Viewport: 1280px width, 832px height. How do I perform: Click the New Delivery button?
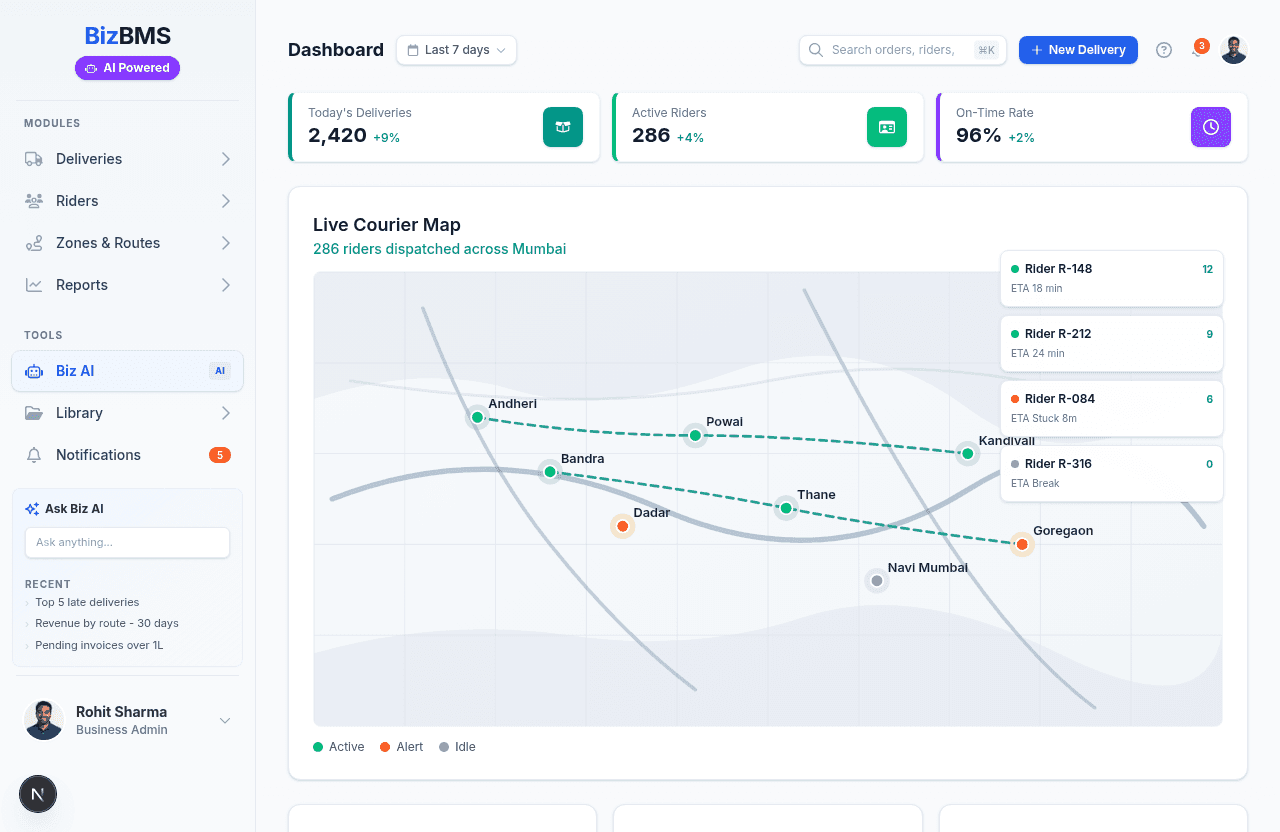(1078, 50)
